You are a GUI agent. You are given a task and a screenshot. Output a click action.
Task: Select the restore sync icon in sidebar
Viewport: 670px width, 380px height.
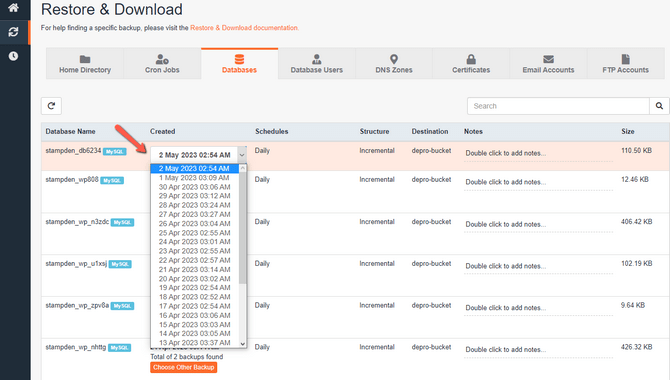pyautogui.click(x=13, y=32)
